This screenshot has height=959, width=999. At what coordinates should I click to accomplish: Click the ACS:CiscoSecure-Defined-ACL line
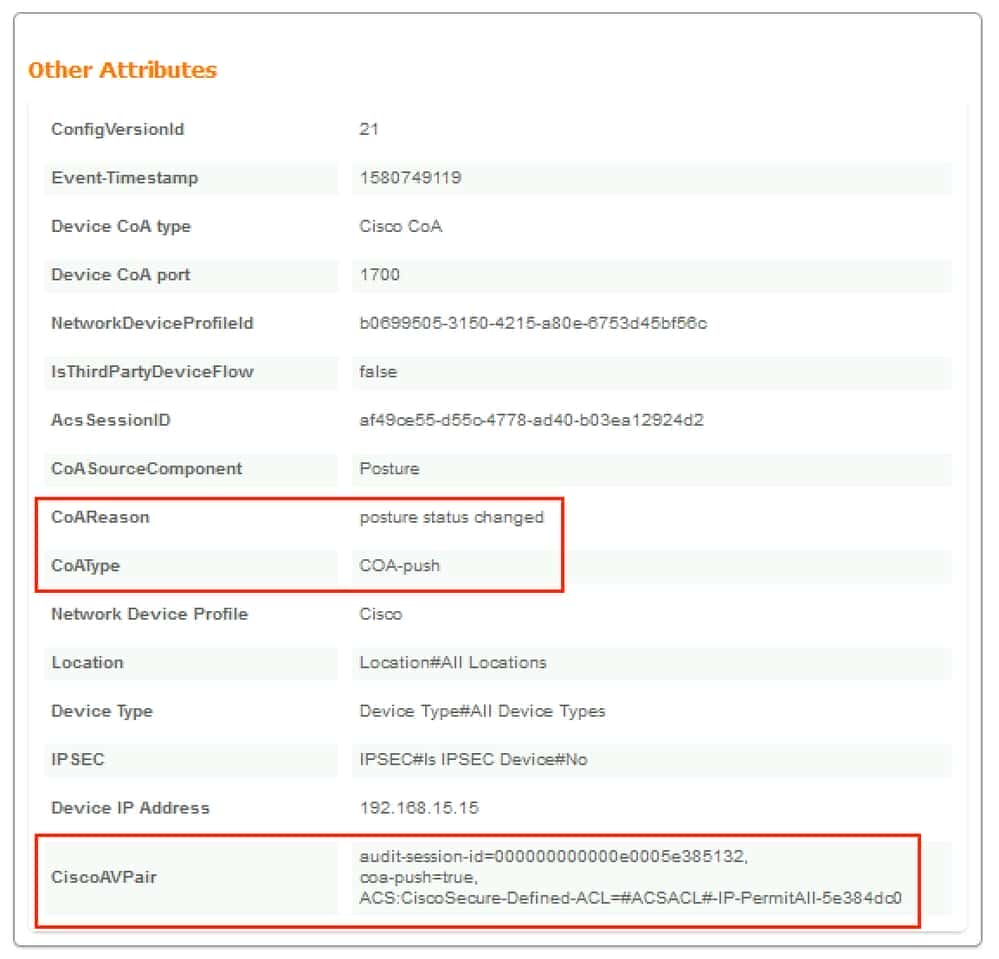[x=631, y=898]
